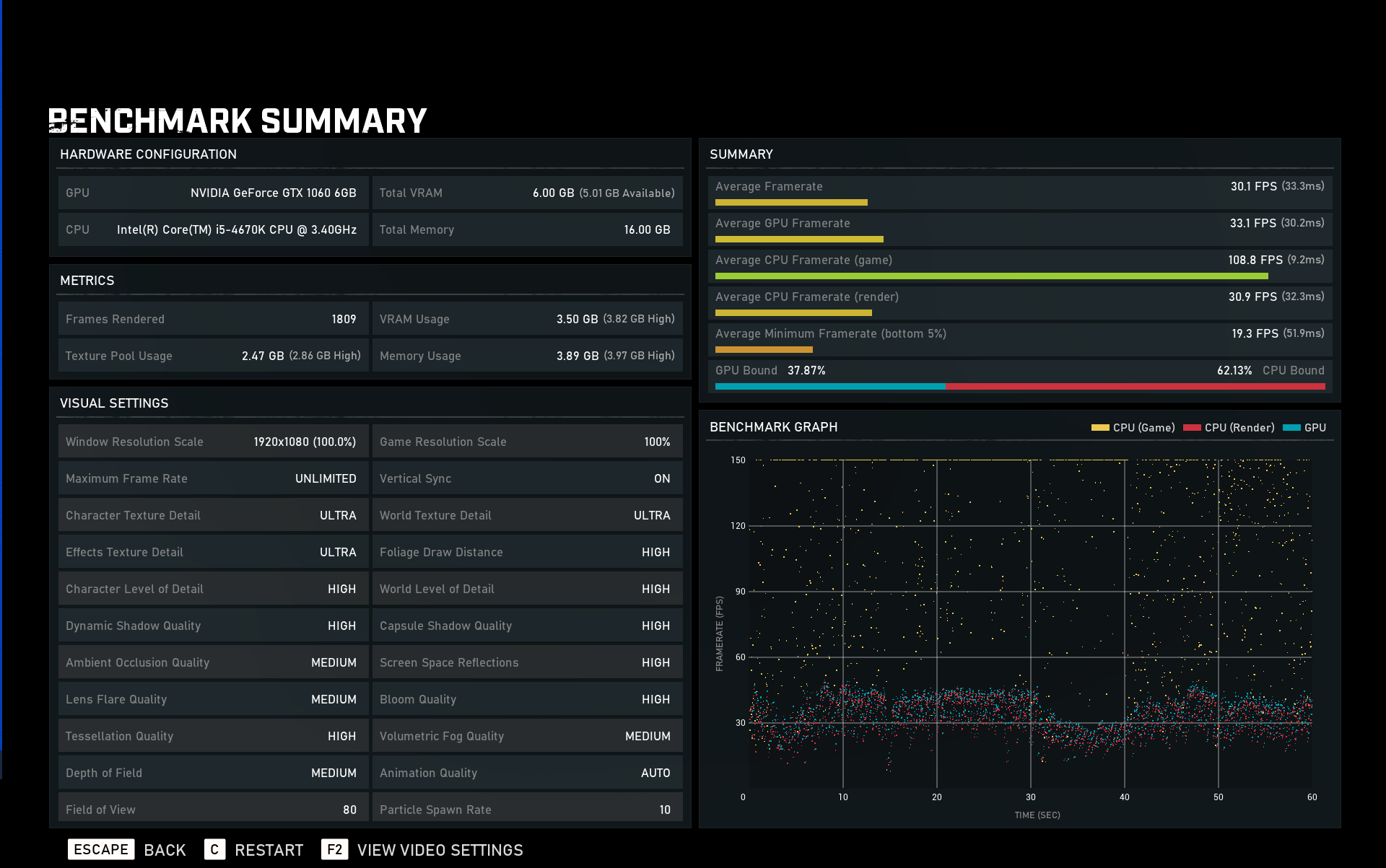This screenshot has width=1386, height=868.
Task: Click the red CPU (Render) legend swatch
Action: coord(1192,428)
